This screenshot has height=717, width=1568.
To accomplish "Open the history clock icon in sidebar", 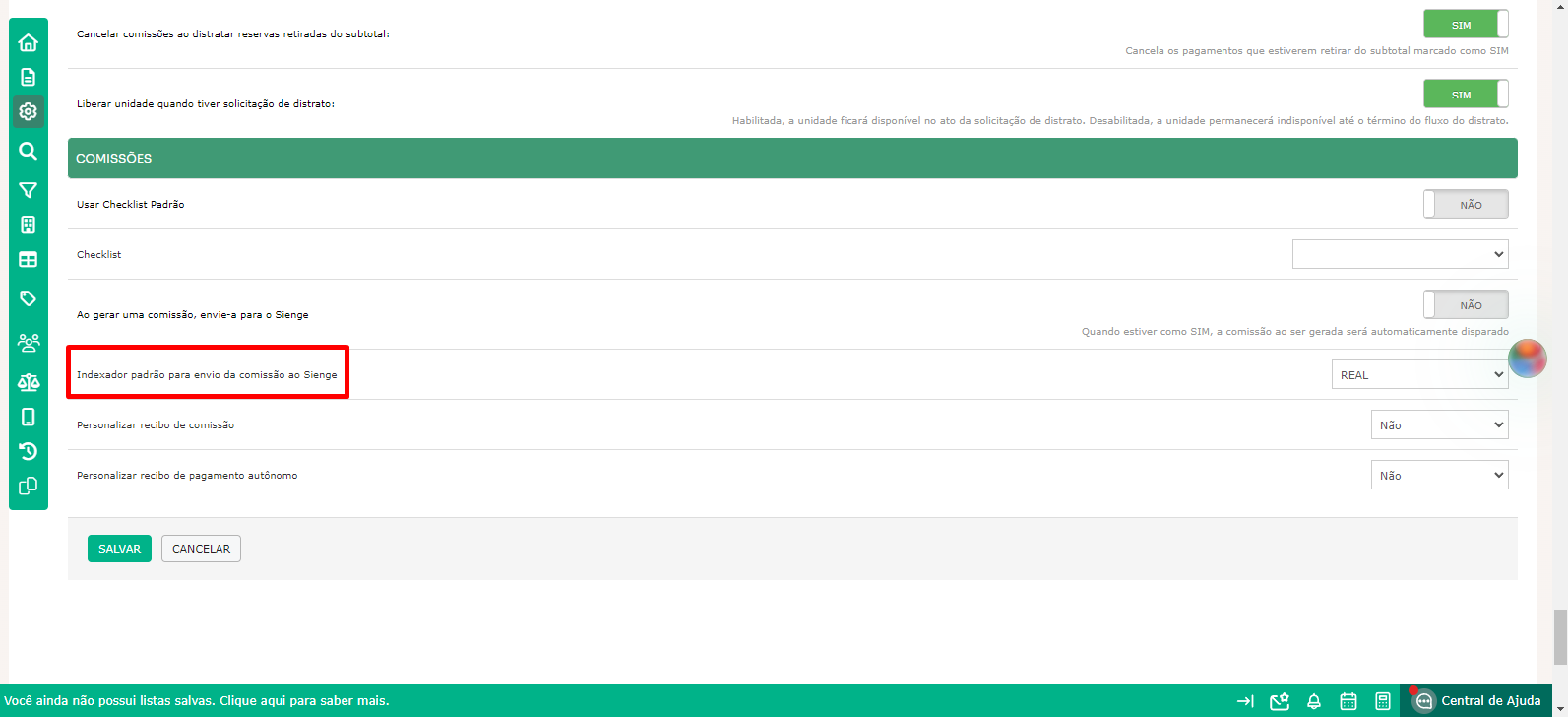I will [x=29, y=451].
